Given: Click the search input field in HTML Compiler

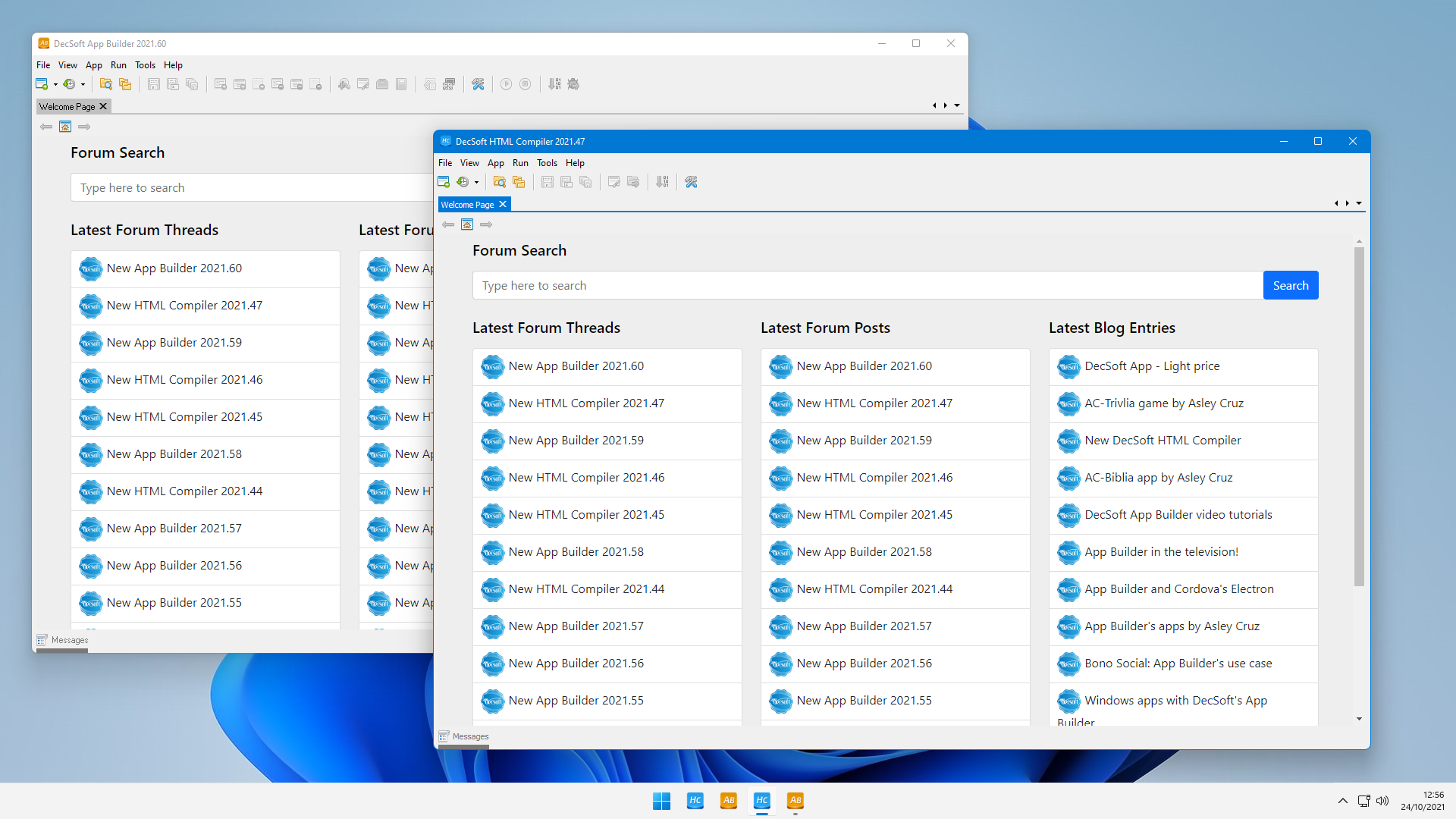Looking at the screenshot, I should click(867, 285).
